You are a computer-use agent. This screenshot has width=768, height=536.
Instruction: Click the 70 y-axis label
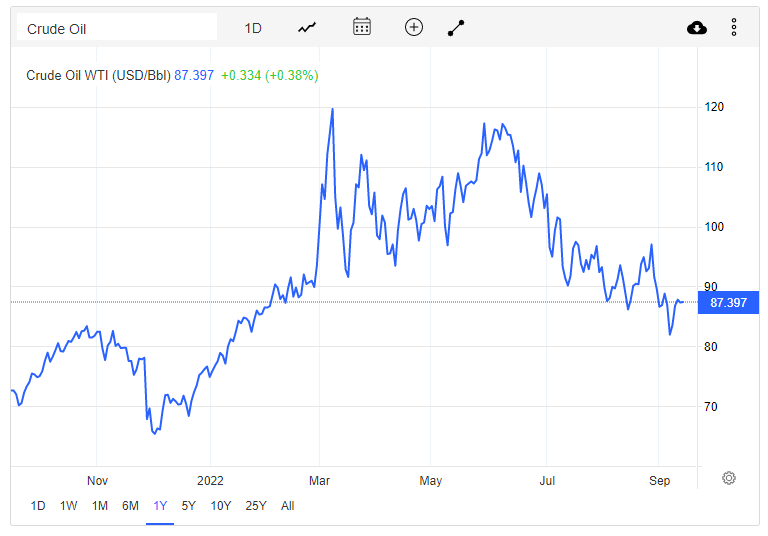[710, 407]
